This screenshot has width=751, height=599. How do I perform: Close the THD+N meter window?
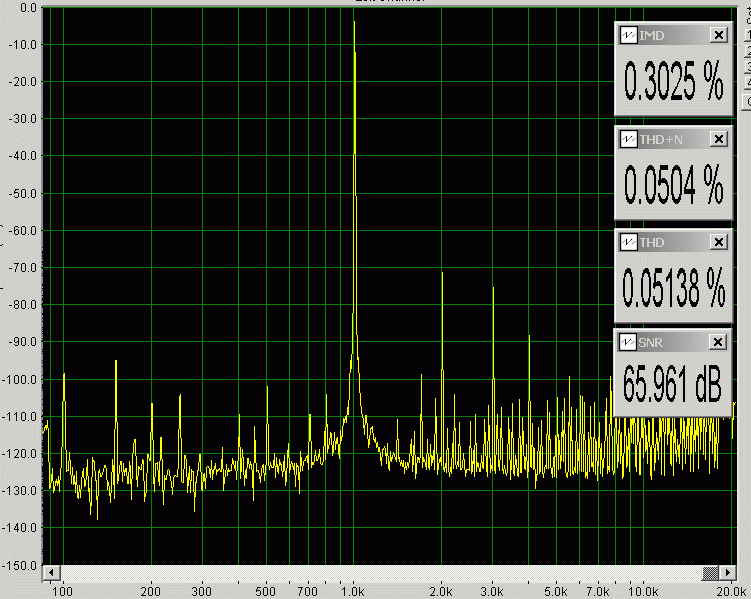(718, 139)
